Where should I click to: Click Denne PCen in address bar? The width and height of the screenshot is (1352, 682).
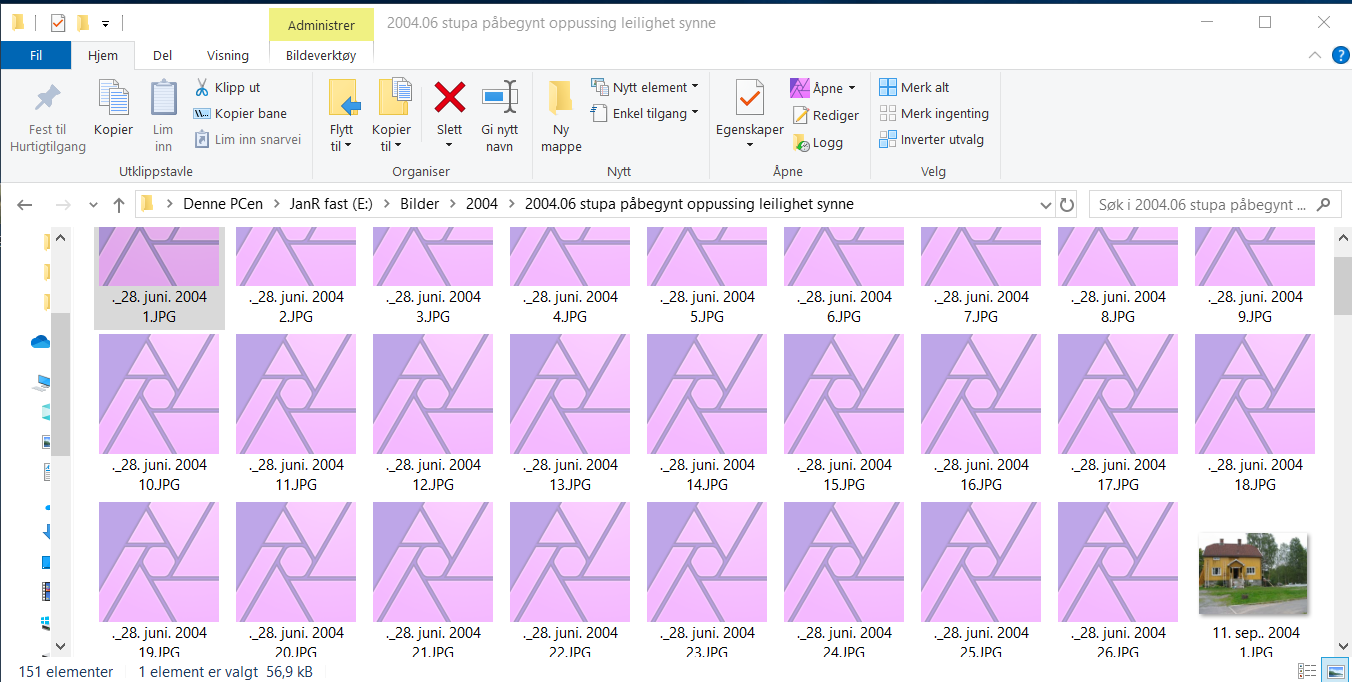tap(223, 204)
